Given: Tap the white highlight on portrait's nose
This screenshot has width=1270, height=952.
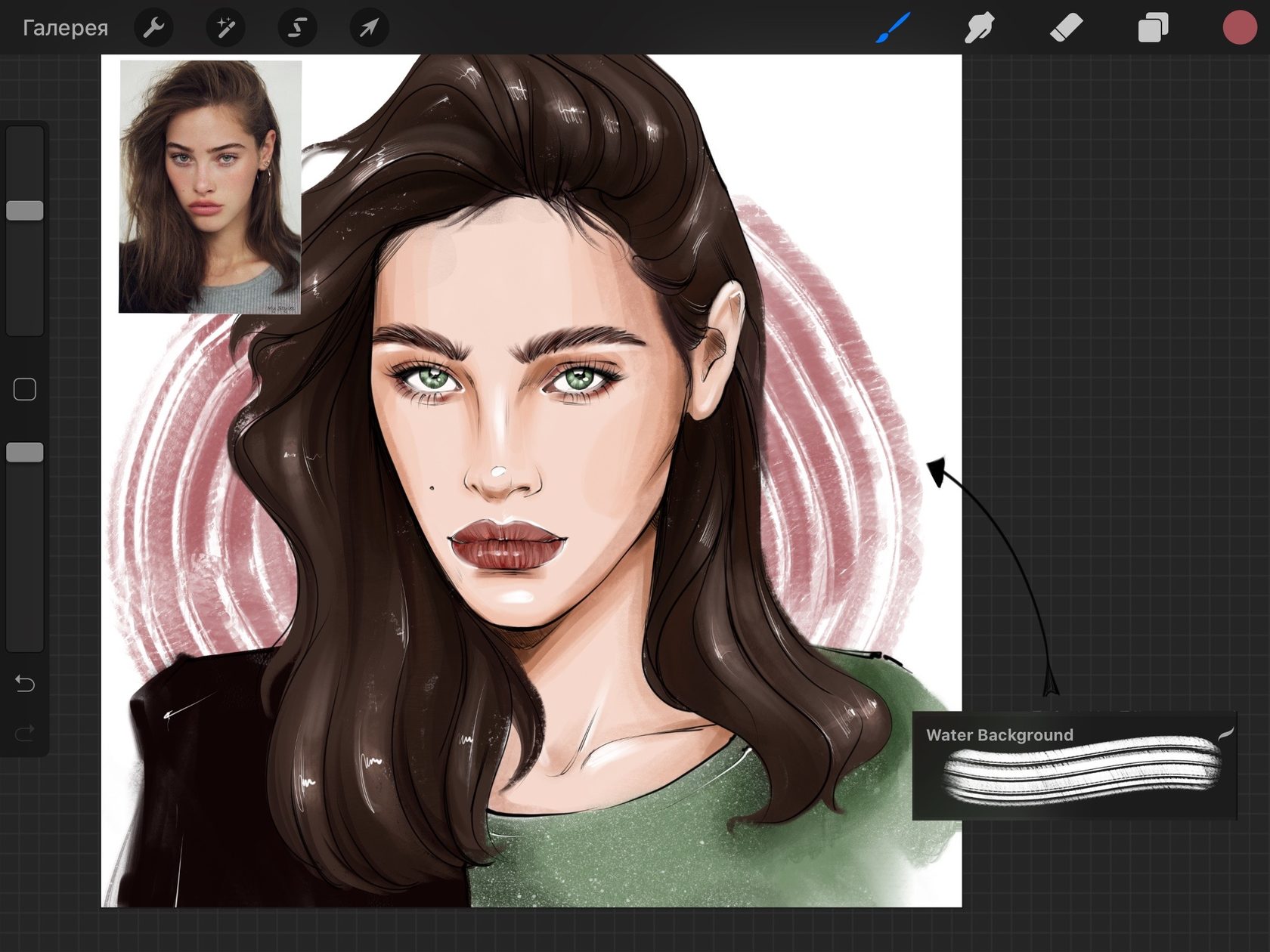Looking at the screenshot, I should tap(498, 473).
